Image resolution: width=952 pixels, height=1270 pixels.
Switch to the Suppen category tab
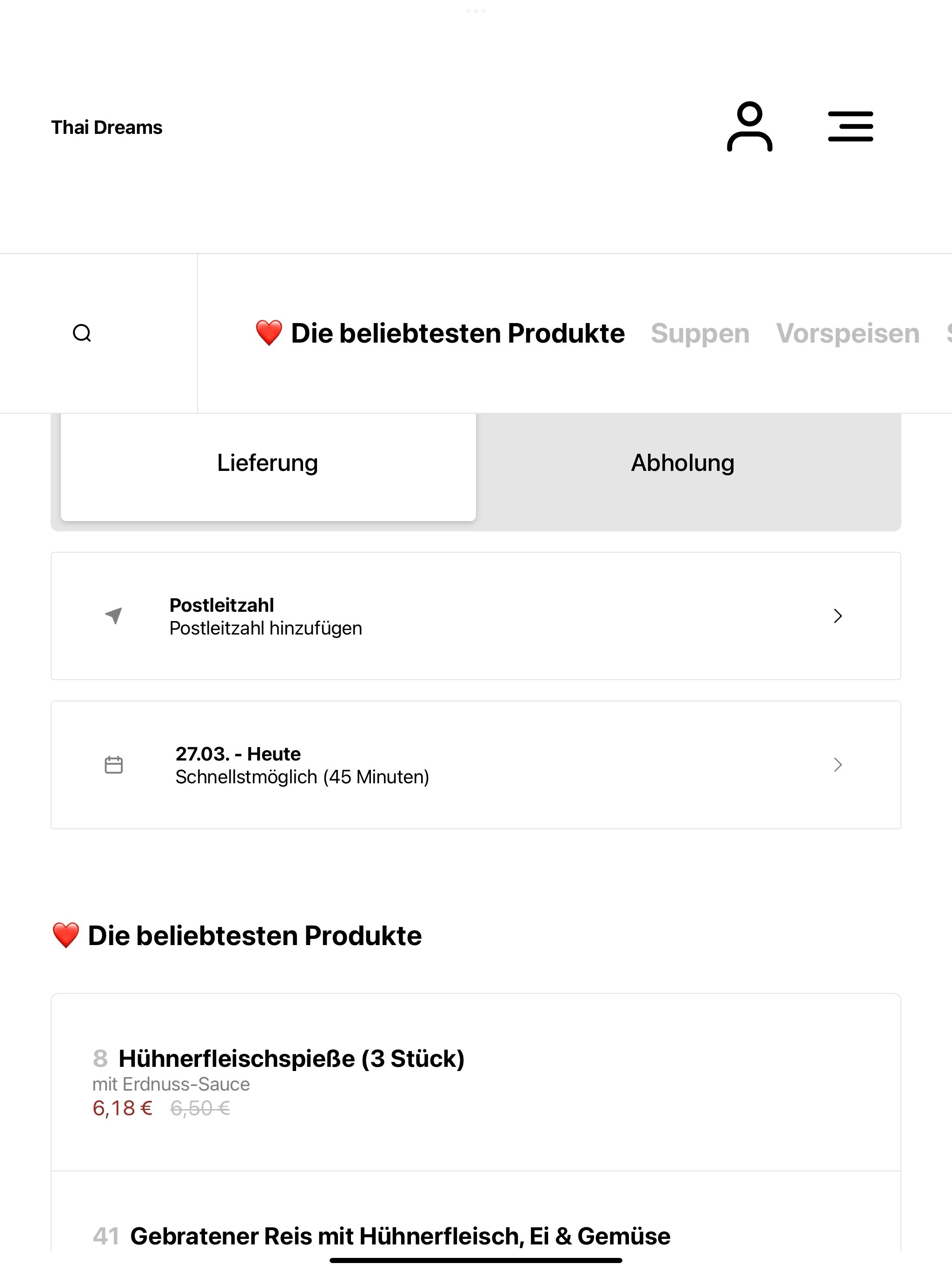tap(700, 333)
